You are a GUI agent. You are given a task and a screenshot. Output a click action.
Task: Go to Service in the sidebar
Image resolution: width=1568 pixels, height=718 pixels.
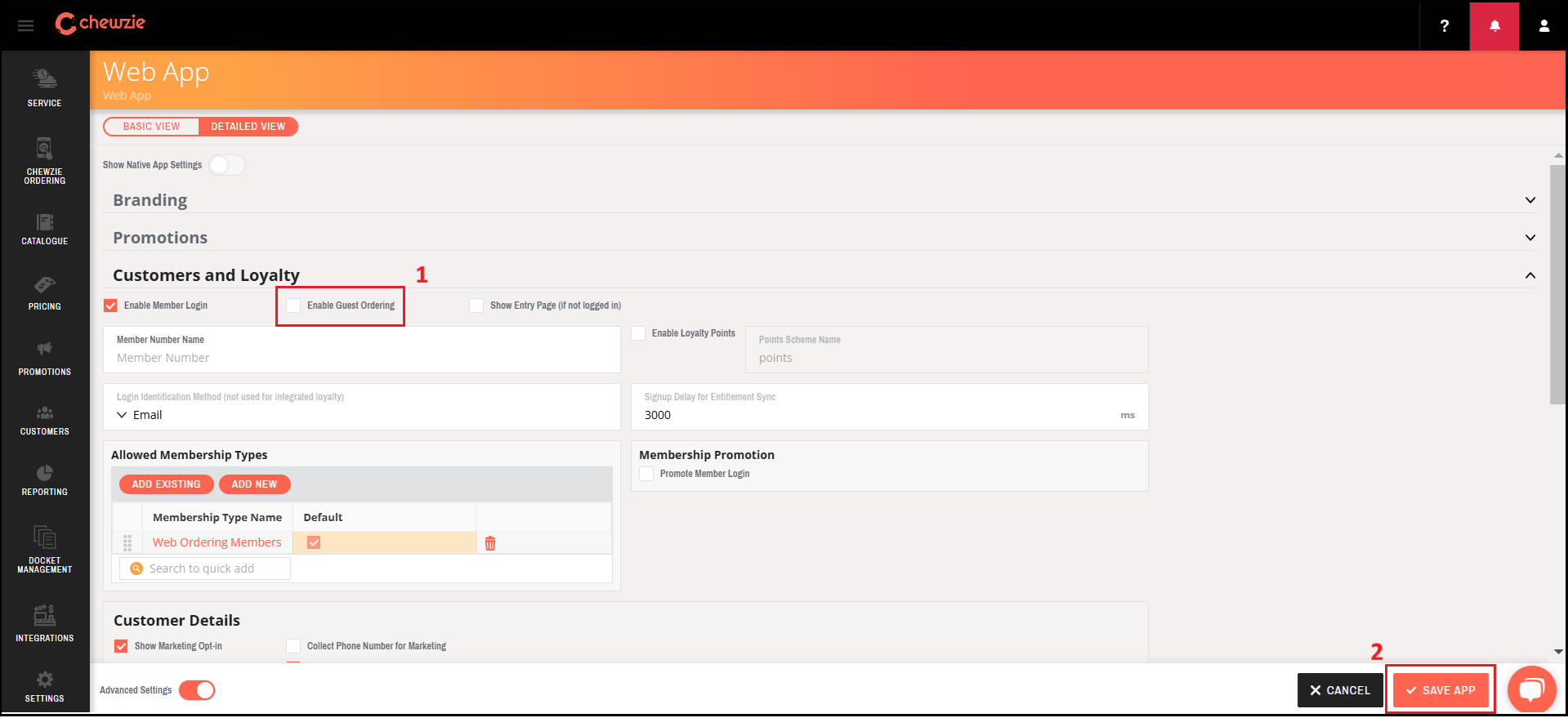pyautogui.click(x=45, y=88)
